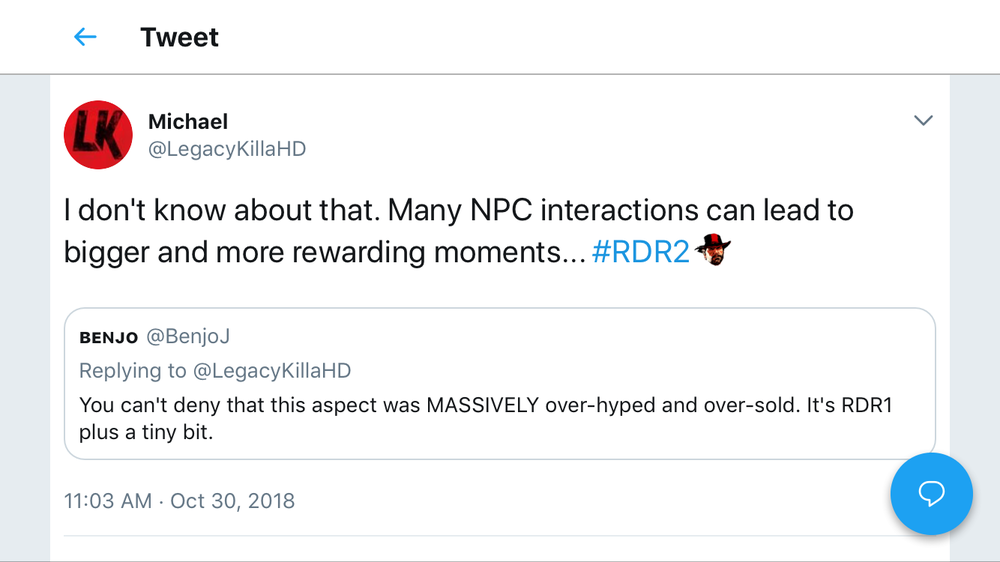Click the red LK profile avatar
Image resolution: width=1000 pixels, height=562 pixels.
coord(98,135)
